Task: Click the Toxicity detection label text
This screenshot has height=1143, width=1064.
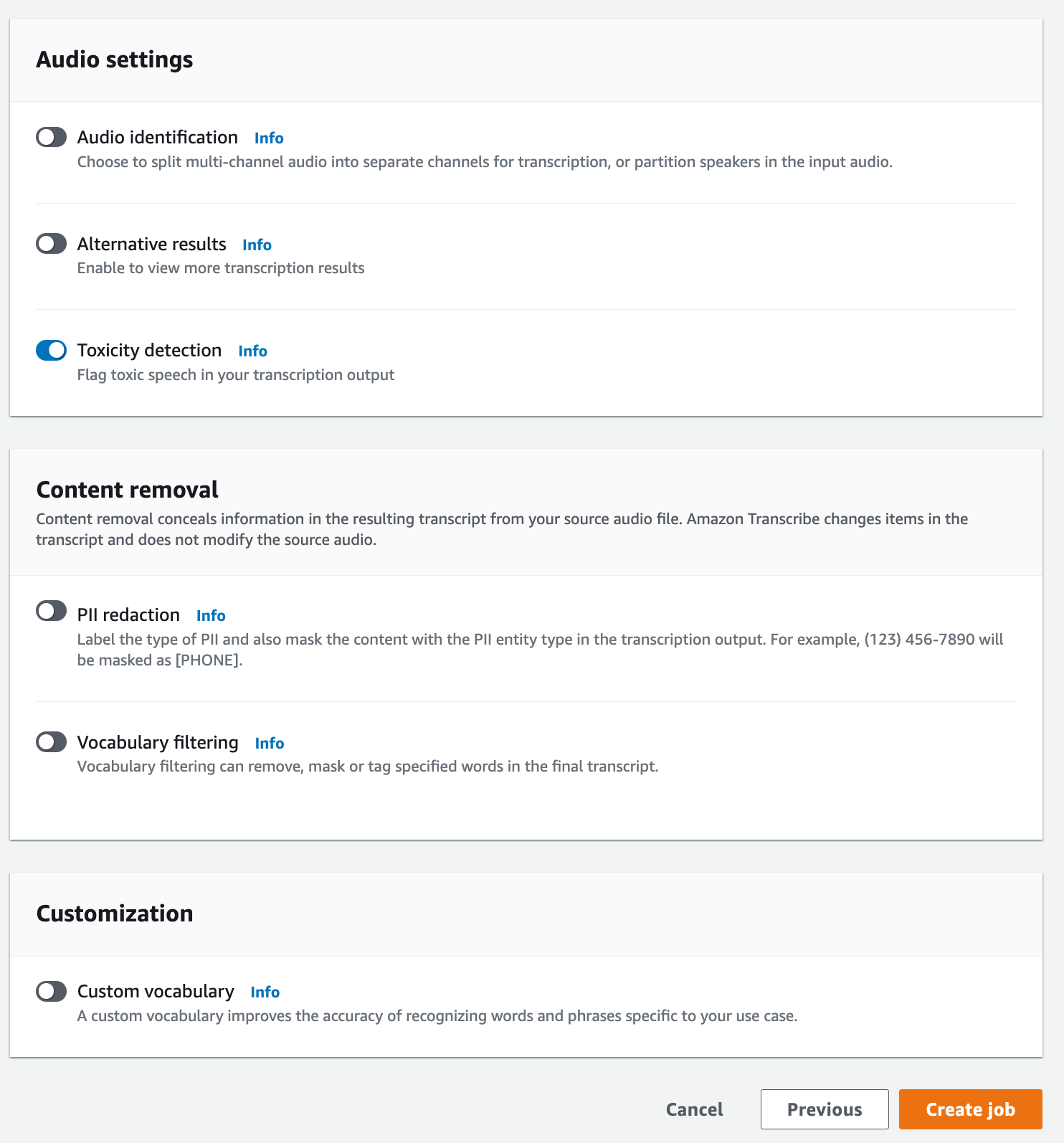Action: pos(149,350)
